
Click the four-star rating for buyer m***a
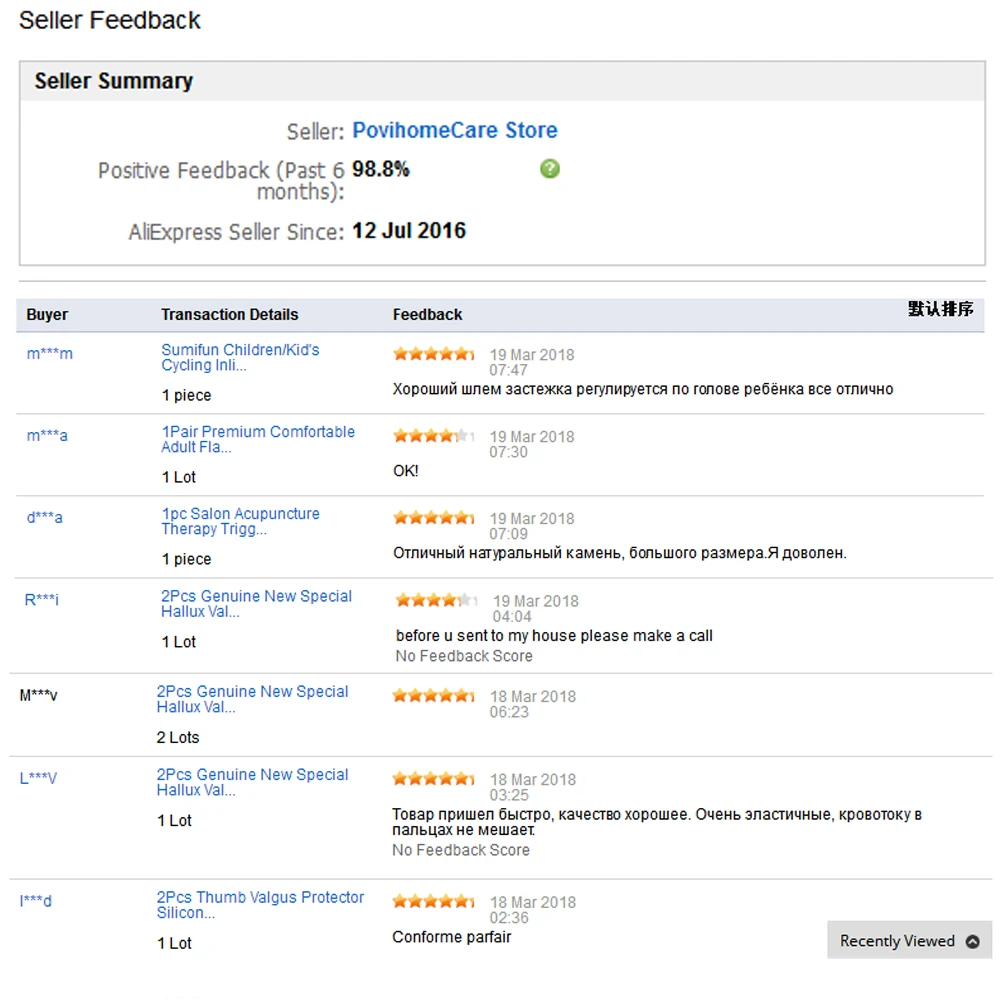[434, 436]
